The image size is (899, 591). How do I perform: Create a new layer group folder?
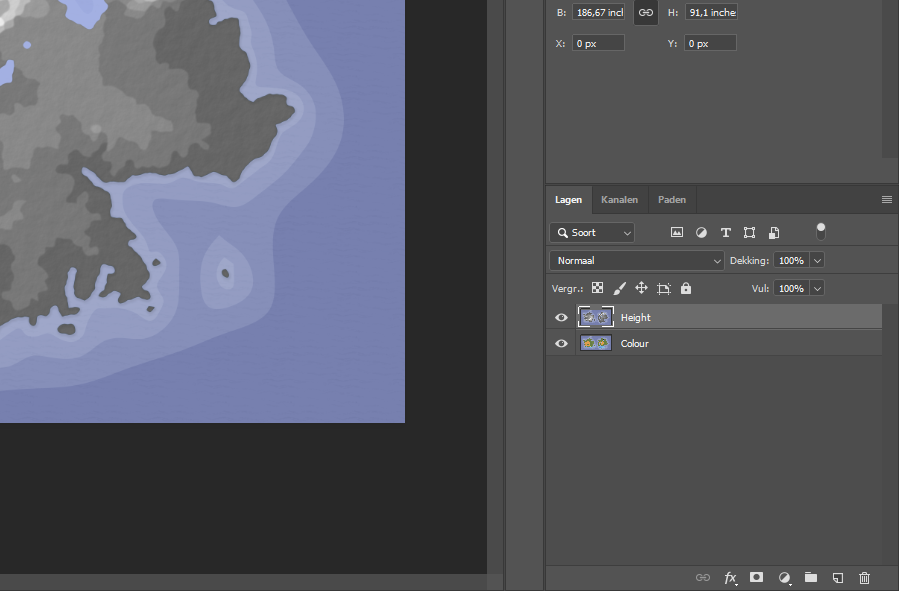[x=811, y=577]
